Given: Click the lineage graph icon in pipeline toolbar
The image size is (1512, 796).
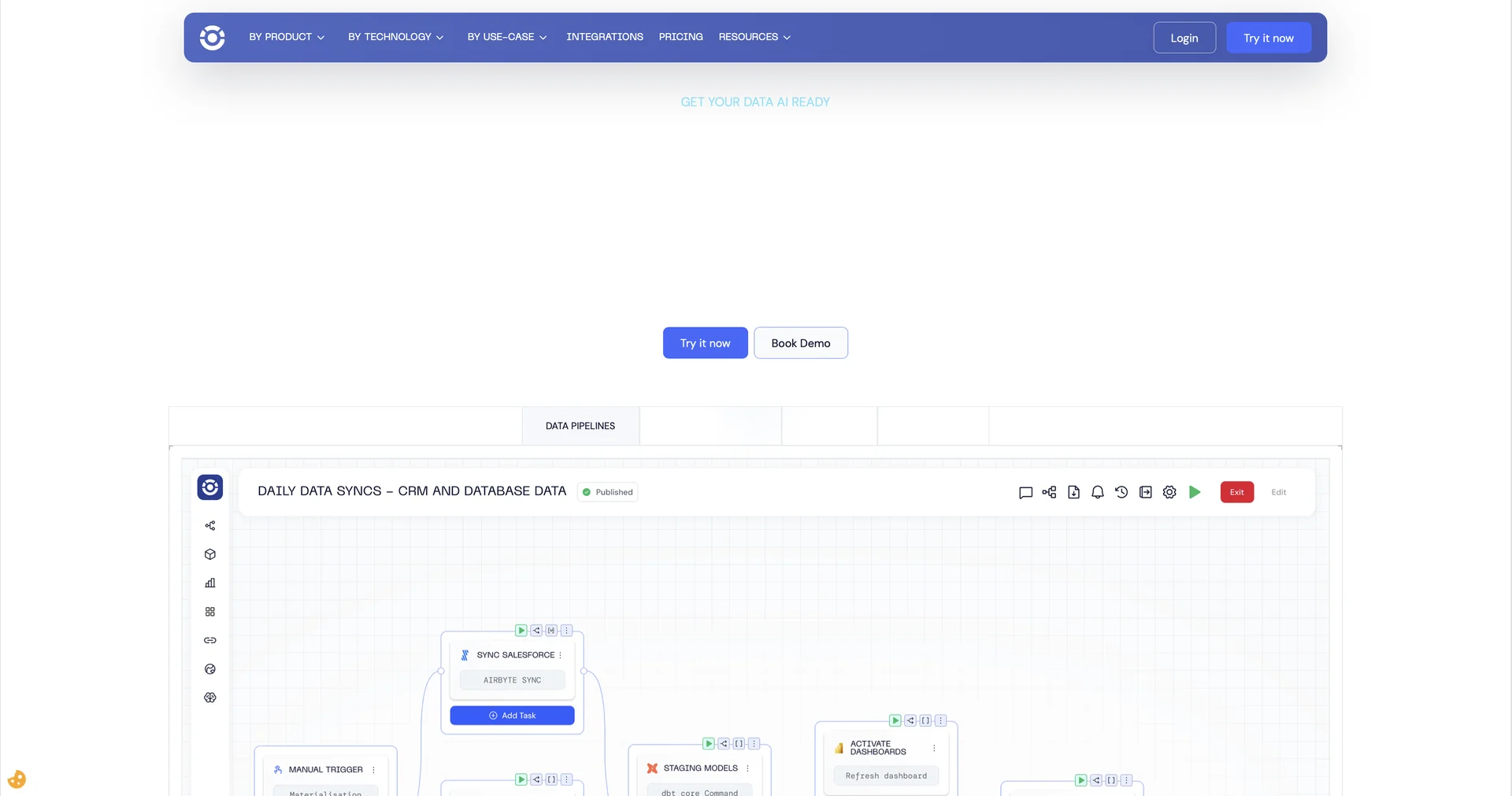Looking at the screenshot, I should pos(1049,492).
